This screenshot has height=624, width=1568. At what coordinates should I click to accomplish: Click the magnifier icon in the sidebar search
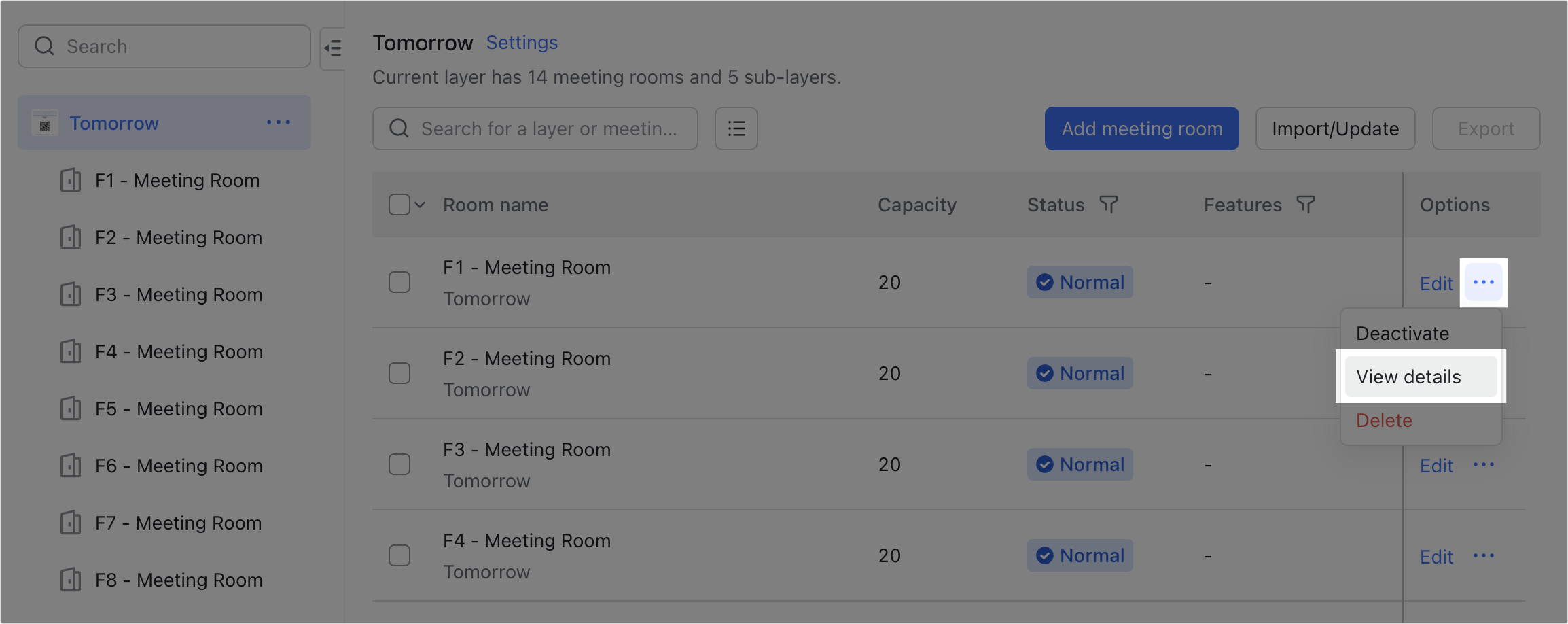tap(44, 46)
